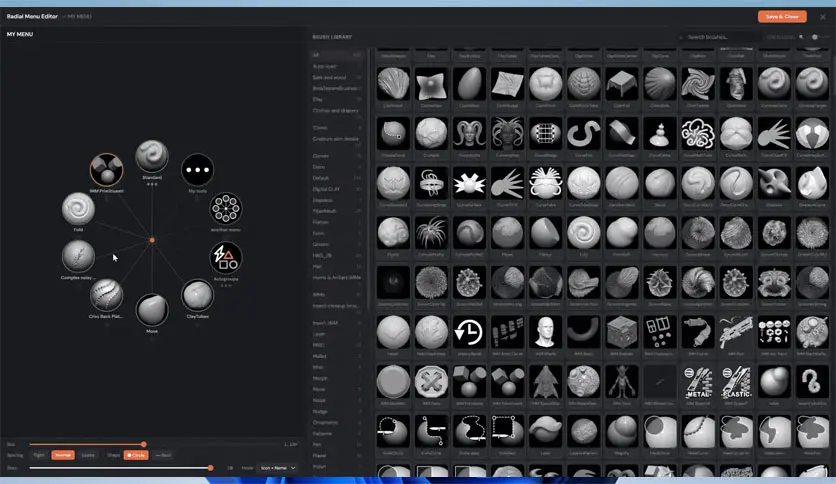Open the Mode 'Icon + Name' dropdown

coord(277,468)
